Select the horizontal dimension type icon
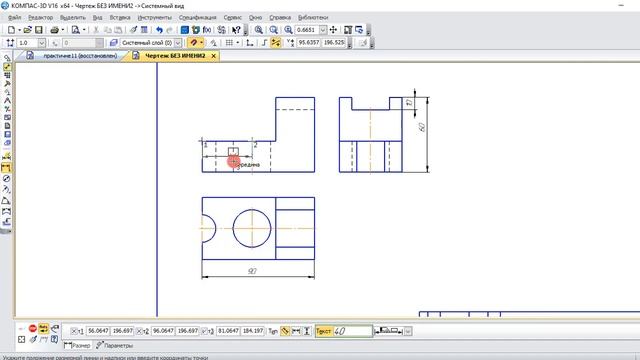 (296, 331)
